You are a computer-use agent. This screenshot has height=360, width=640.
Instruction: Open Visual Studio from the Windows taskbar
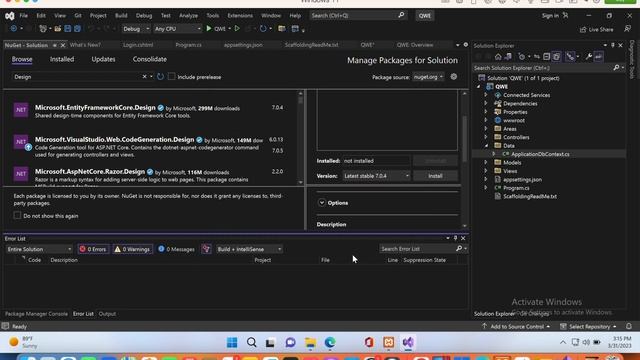click(x=408, y=342)
